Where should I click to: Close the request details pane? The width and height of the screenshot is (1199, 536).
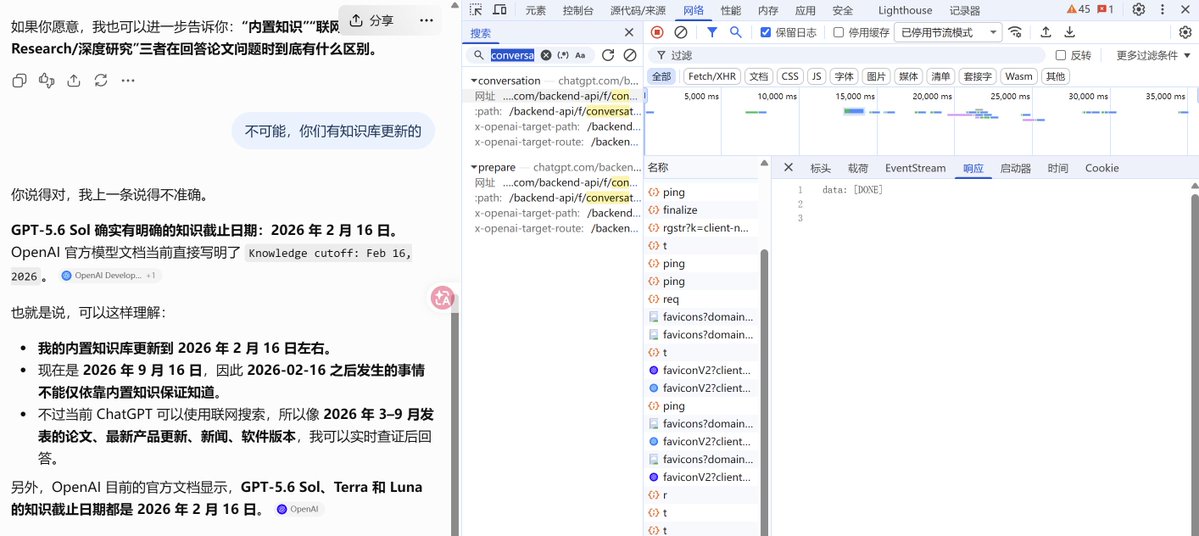[788, 168]
